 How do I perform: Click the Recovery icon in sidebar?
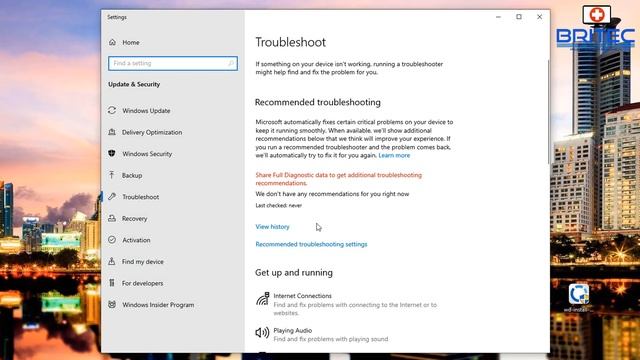coord(112,218)
